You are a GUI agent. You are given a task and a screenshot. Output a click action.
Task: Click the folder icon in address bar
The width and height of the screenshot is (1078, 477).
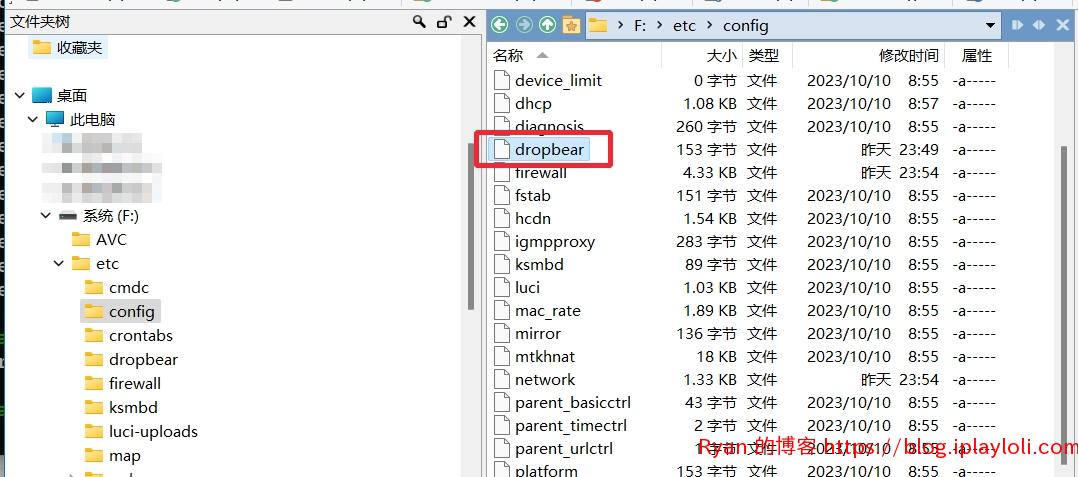coord(598,26)
